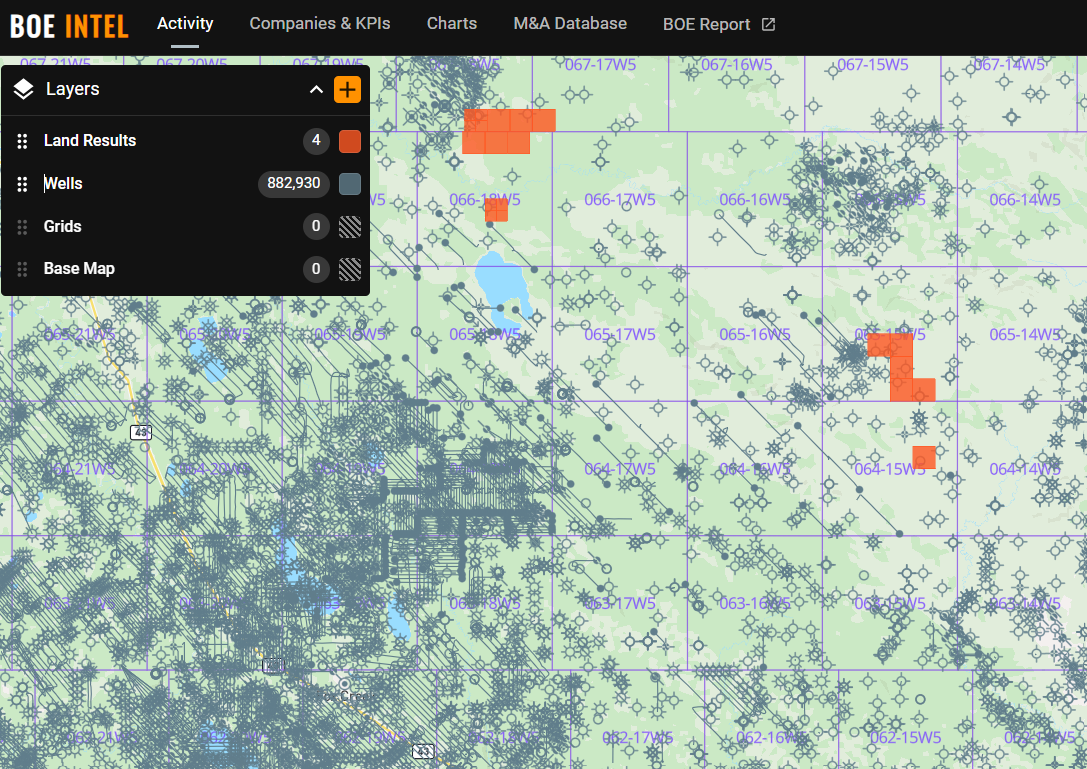Click the blue lake near 065-18W5
This screenshot has height=769, width=1087.
pos(501,285)
